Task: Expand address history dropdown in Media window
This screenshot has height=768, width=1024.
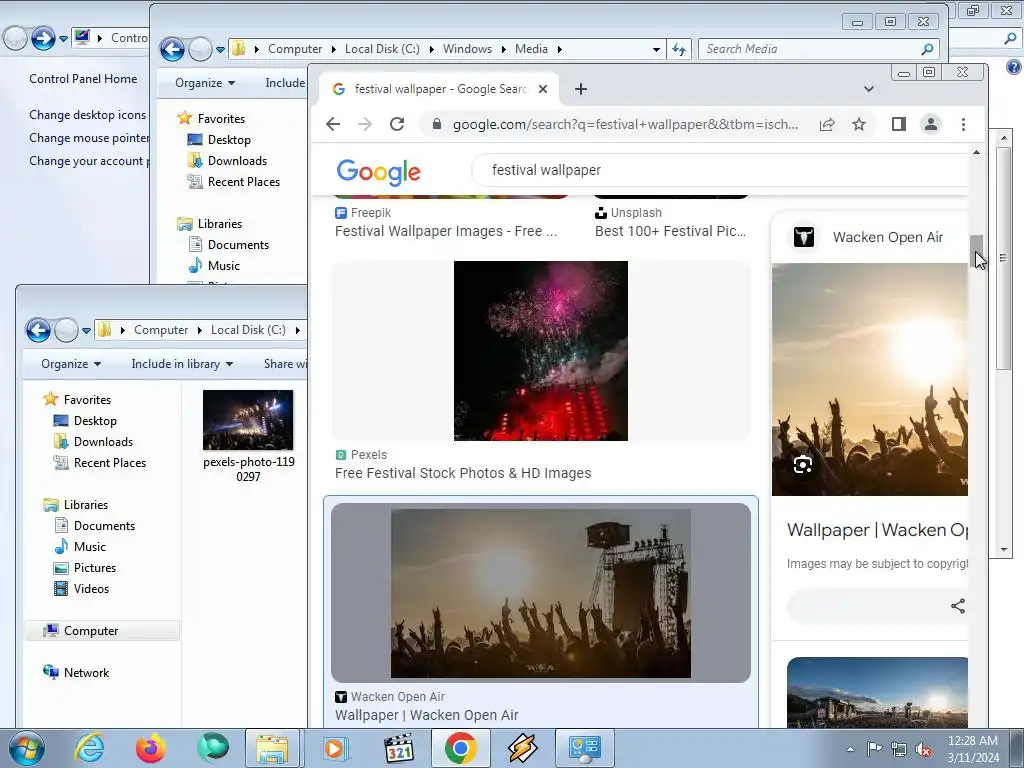Action: pyautogui.click(x=656, y=49)
